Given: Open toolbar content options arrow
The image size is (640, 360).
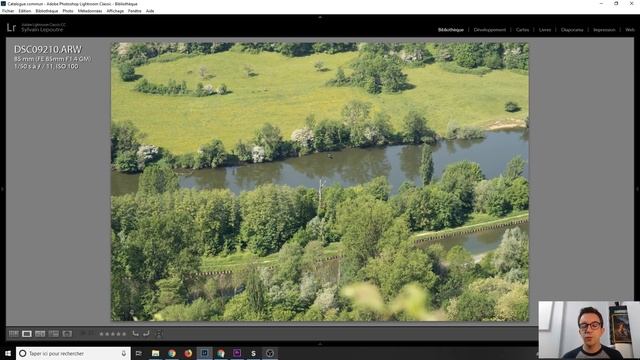Looking at the screenshot, I should click(x=159, y=334).
